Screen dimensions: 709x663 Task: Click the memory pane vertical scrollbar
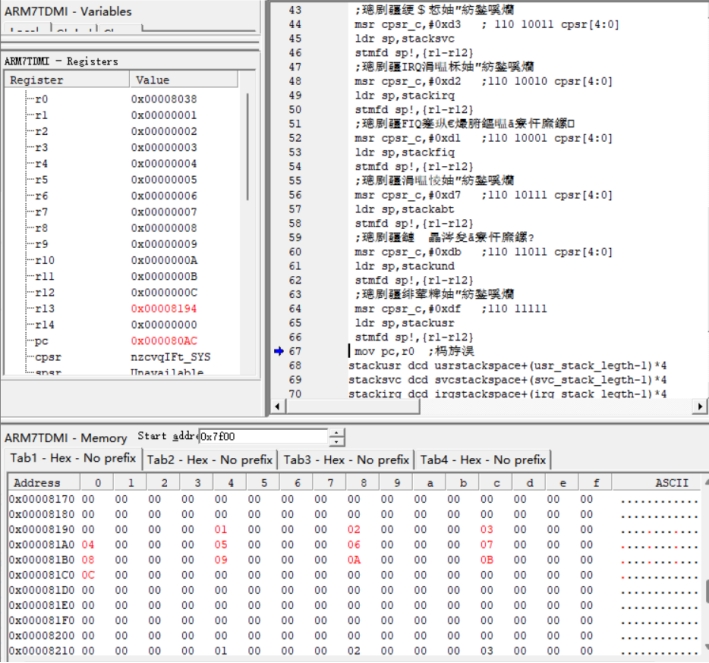[706, 565]
